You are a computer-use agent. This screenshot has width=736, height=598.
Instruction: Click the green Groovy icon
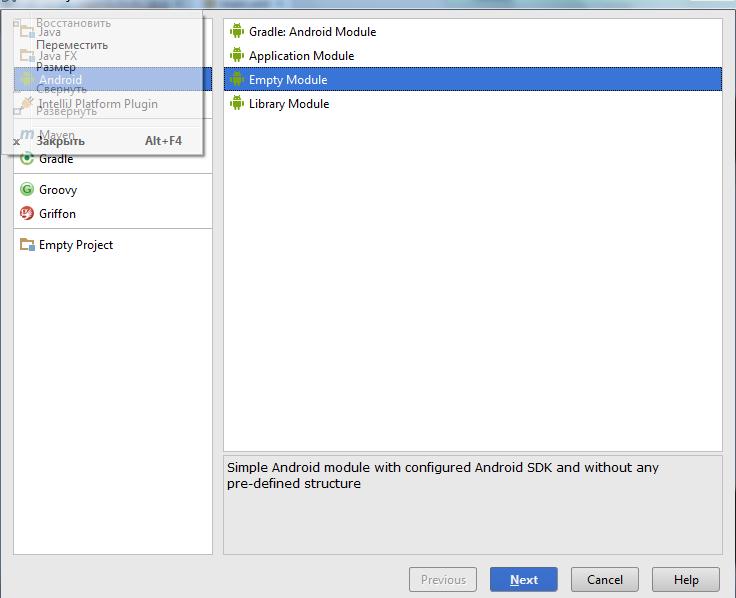point(27,189)
